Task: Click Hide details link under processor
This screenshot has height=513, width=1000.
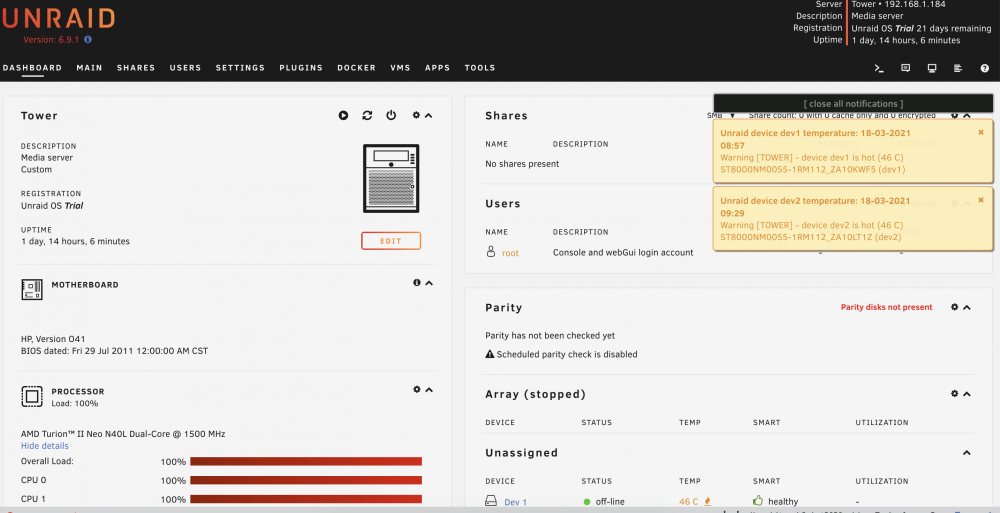Action: tap(45, 446)
